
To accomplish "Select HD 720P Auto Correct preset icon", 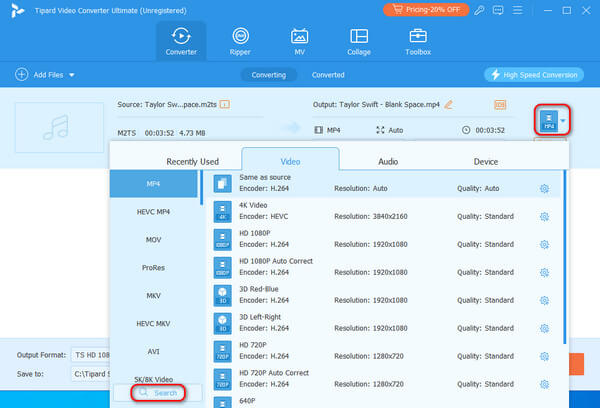I will [222, 379].
